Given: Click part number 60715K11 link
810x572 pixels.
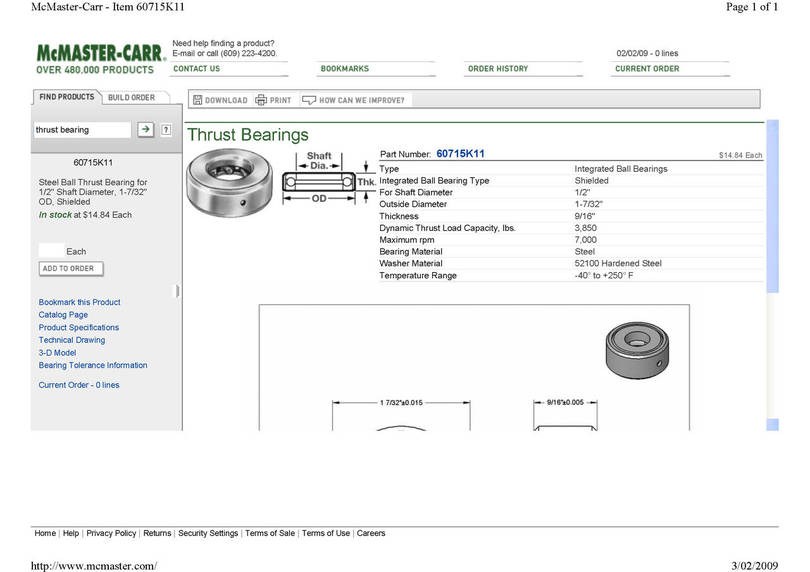Looking at the screenshot, I should pos(460,153).
